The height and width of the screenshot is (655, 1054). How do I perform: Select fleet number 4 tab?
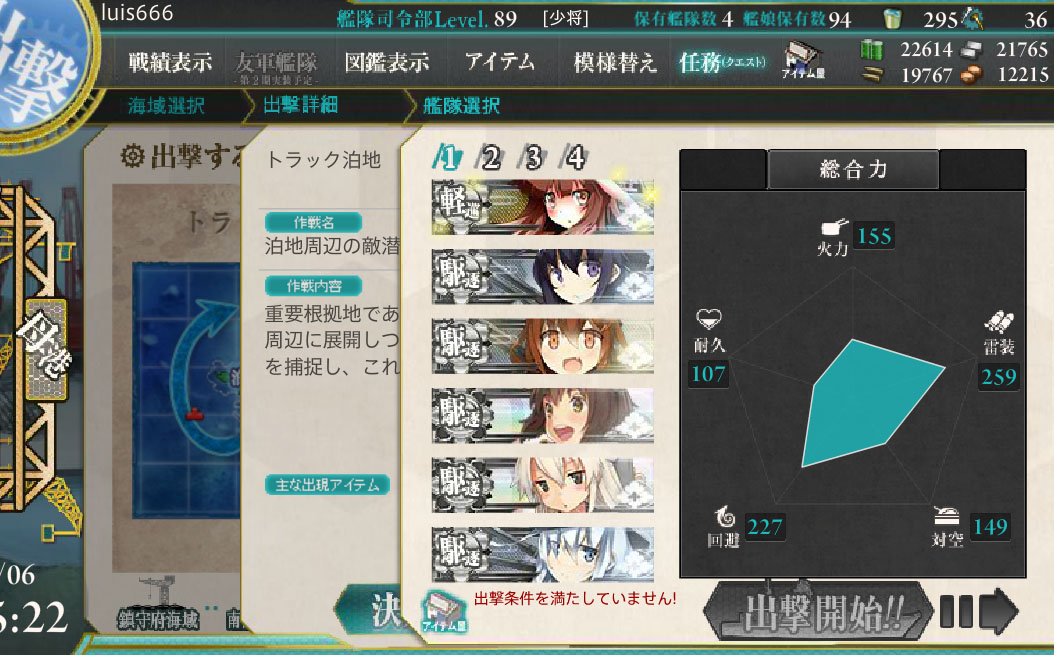point(575,159)
